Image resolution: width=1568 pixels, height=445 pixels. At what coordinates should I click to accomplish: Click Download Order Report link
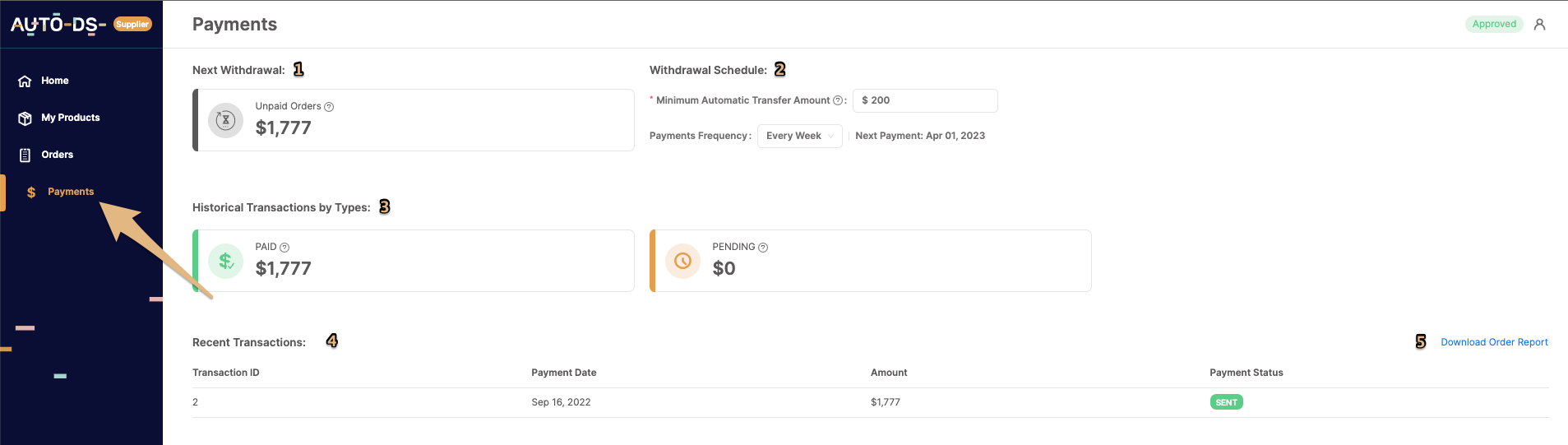(x=1494, y=342)
